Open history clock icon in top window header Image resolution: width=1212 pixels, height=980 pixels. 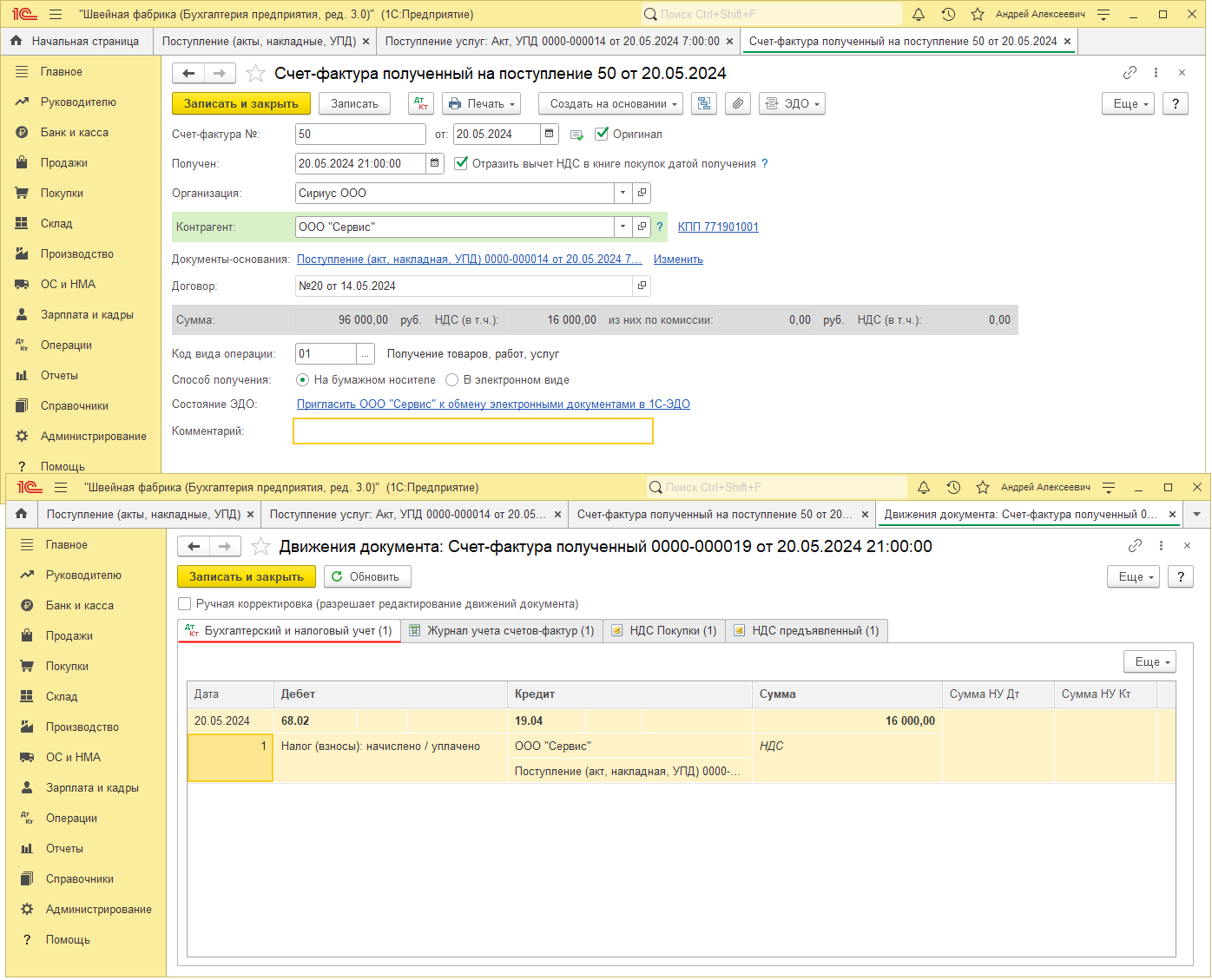(948, 14)
